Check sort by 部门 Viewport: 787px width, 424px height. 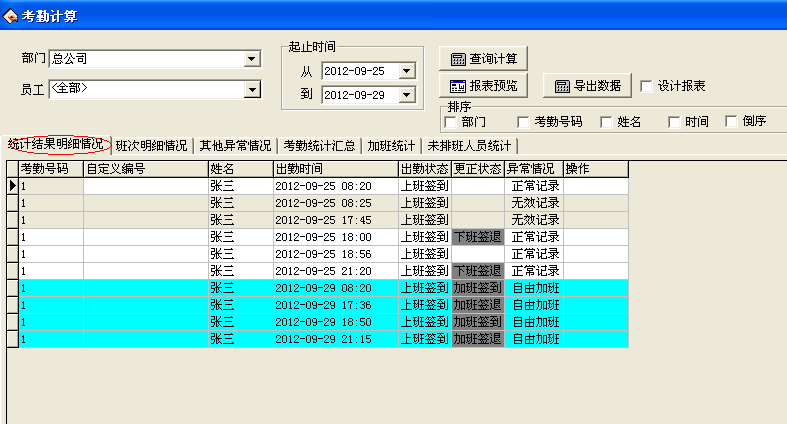click(450, 122)
